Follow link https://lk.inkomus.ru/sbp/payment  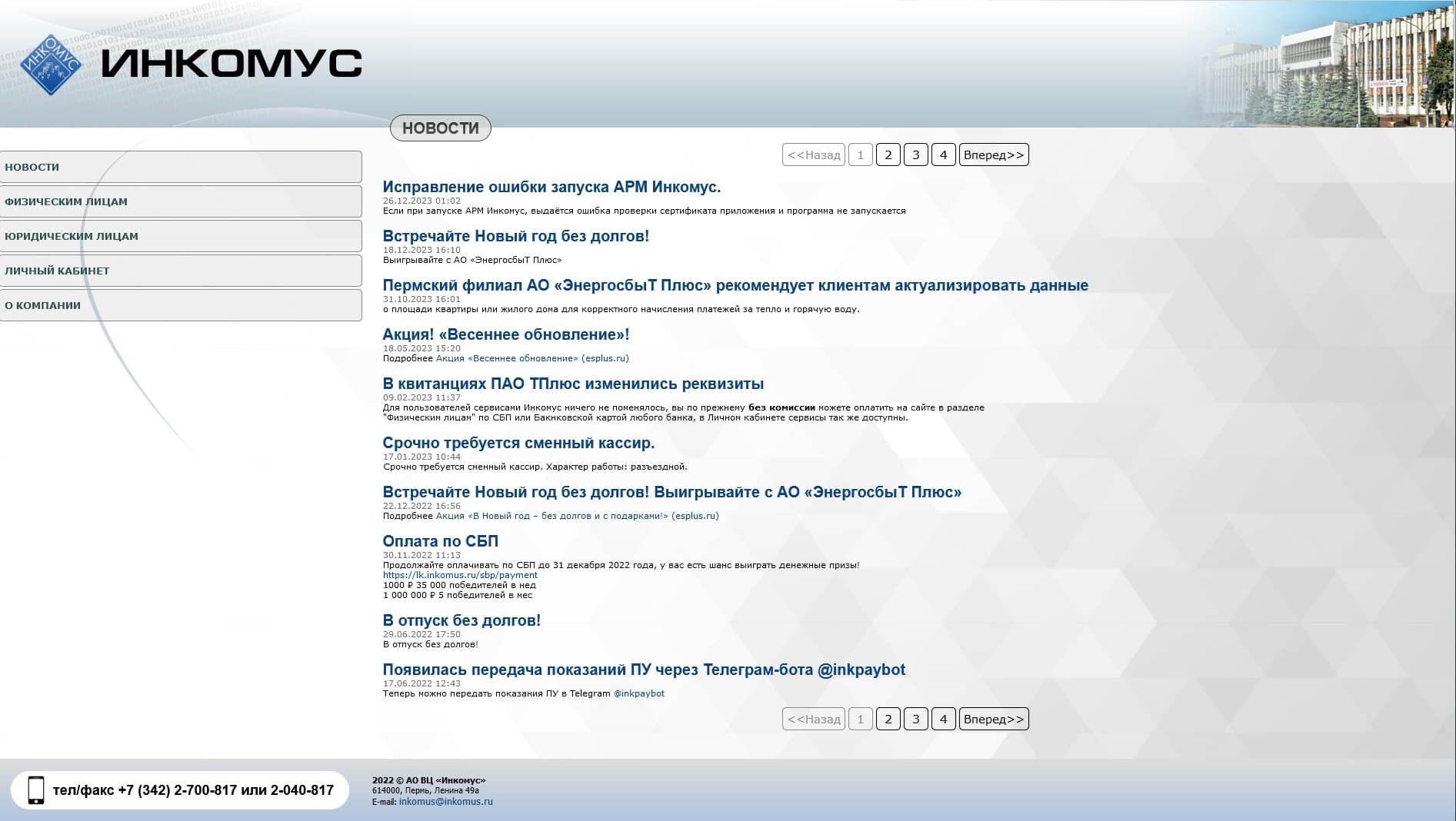click(x=460, y=575)
